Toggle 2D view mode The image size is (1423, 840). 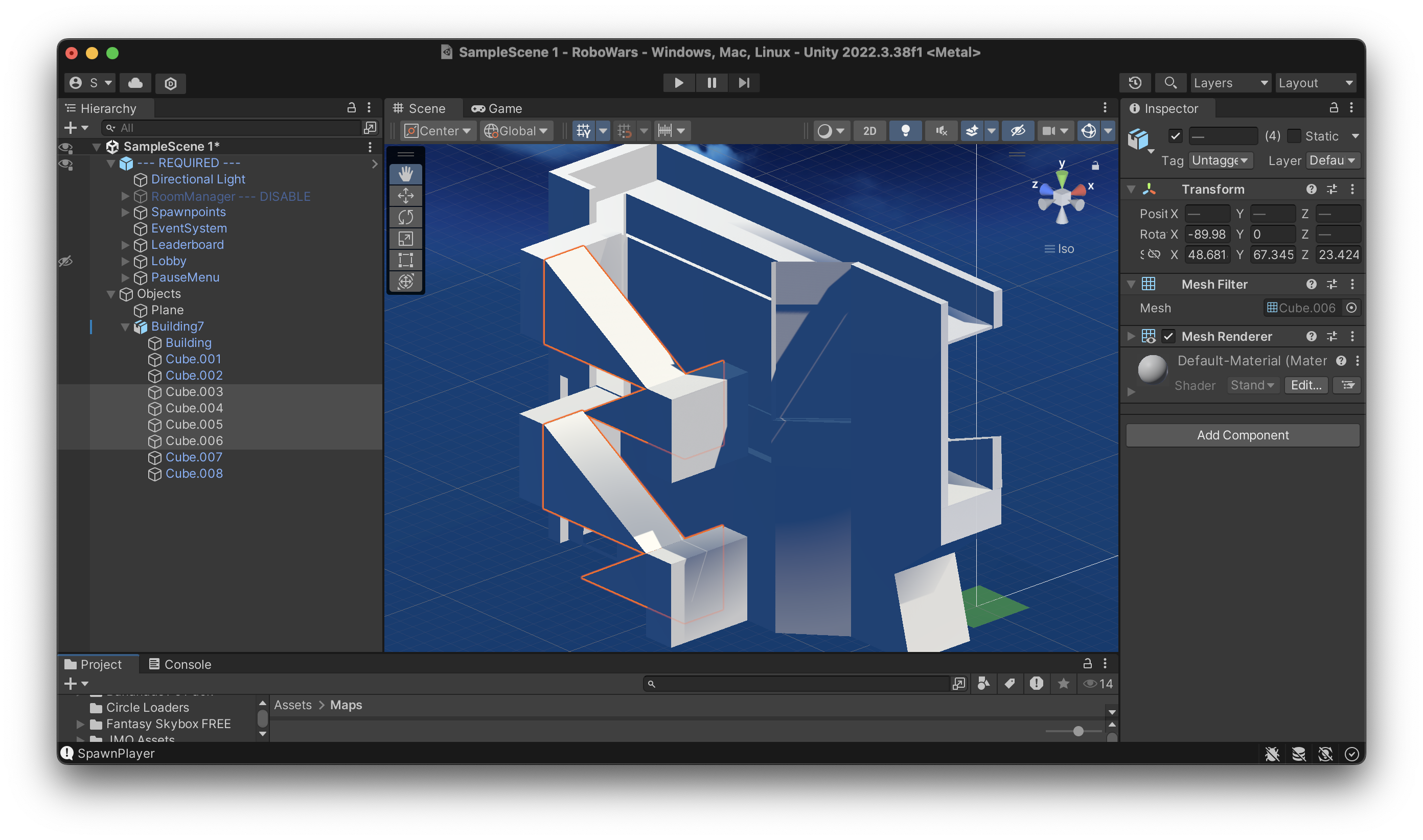click(869, 131)
